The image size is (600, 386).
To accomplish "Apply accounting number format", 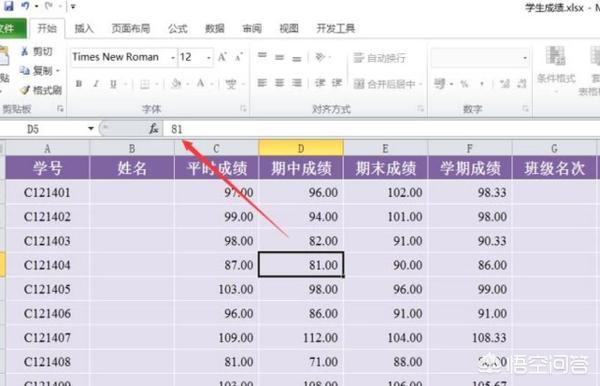I will [440, 83].
